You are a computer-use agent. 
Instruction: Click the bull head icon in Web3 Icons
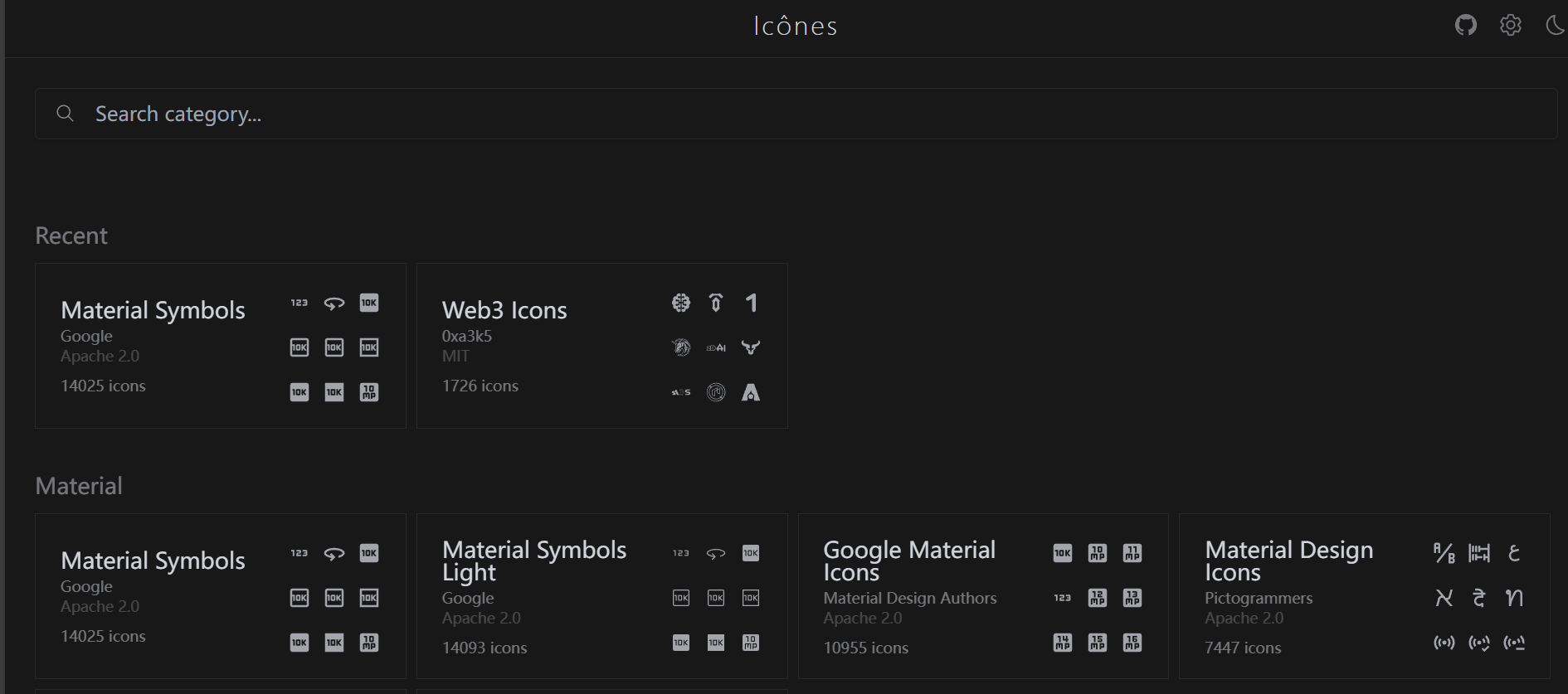point(751,347)
